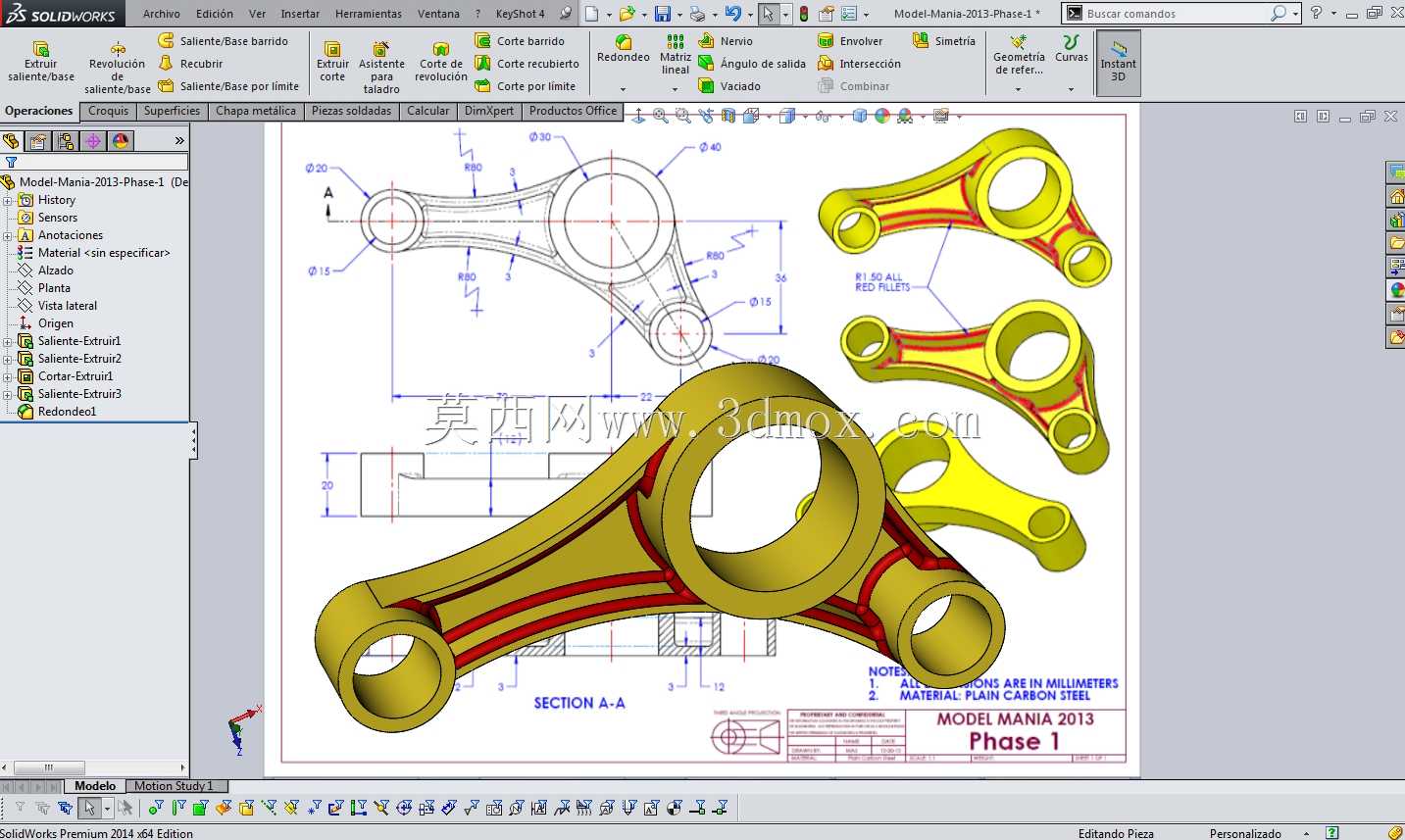This screenshot has height=840, width=1405.
Task: Click the Nervio rib tool
Action: pos(726,41)
